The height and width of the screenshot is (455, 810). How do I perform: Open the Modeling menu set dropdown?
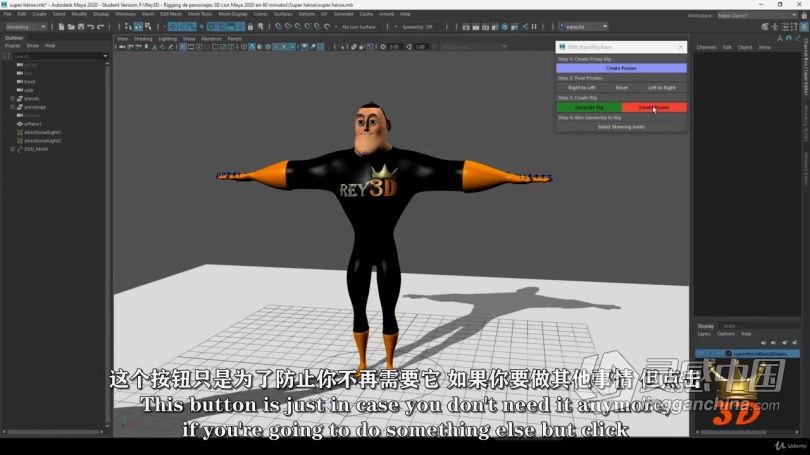pos(24,27)
